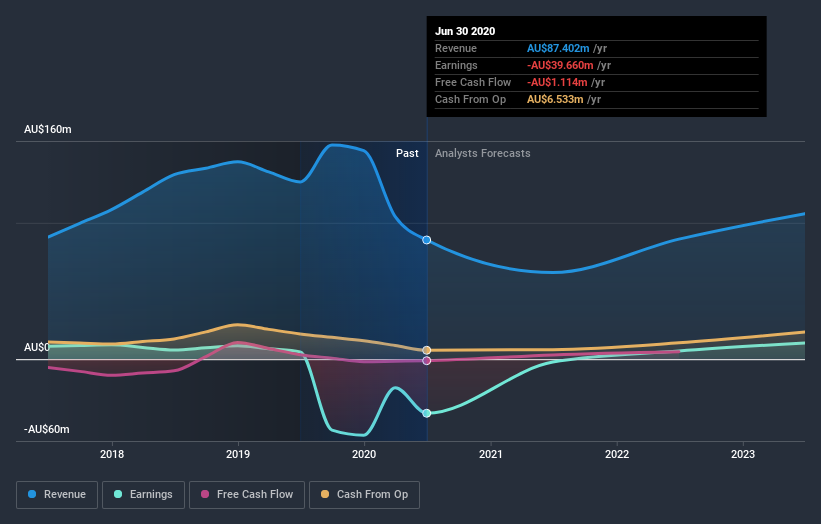Screen dimensions: 821x524
Task: Click the Revenue row label in the tooltip
Action: tap(456, 48)
